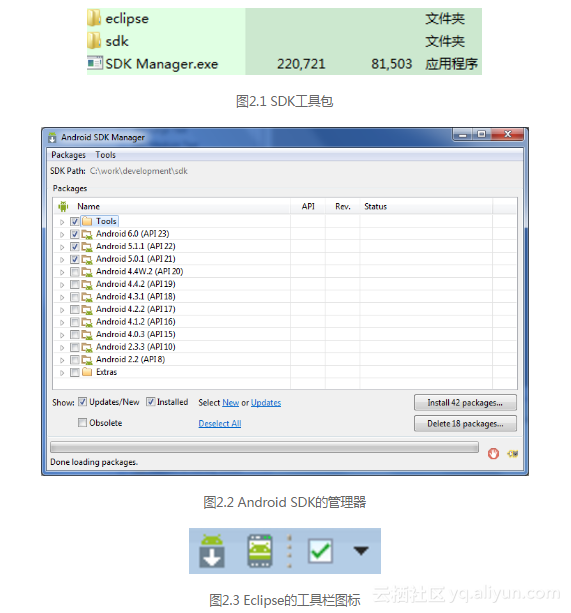The image size is (571, 613).
Task: Expand the Android 5.1.1 (API 22) node
Action: click(62, 247)
